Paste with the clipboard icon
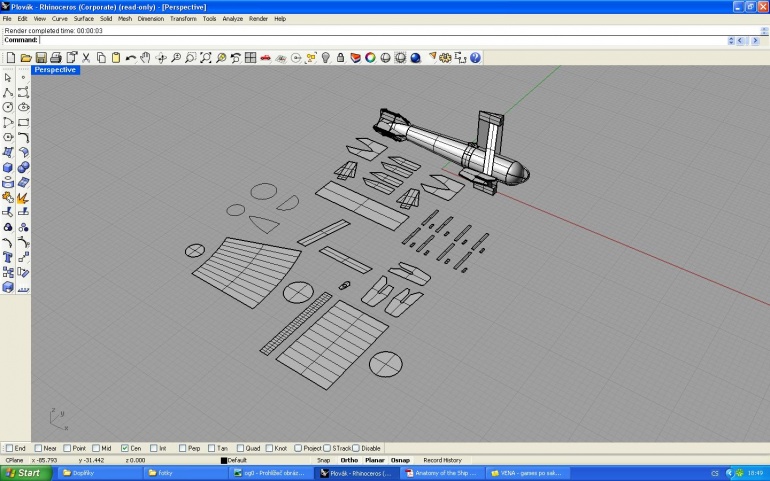 [x=116, y=58]
